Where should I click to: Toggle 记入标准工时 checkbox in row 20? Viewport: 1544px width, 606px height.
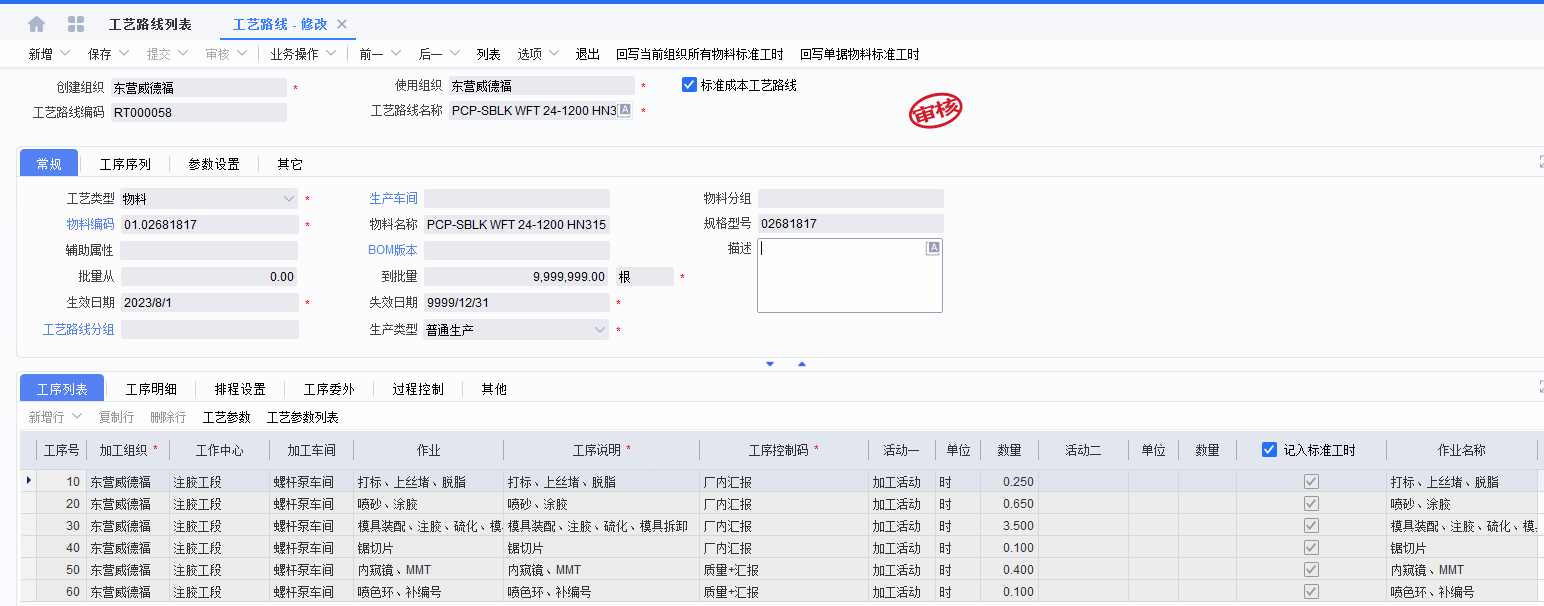pos(1311,504)
